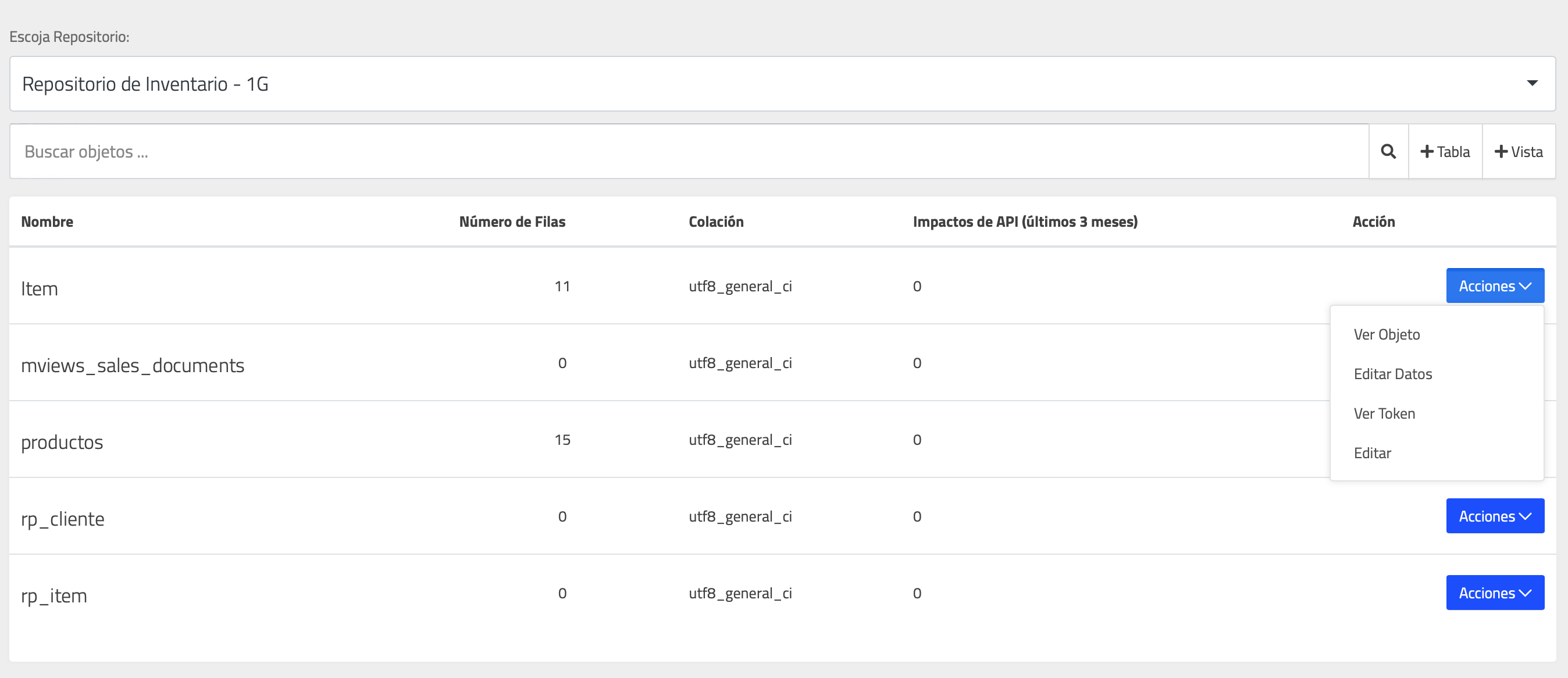Focus the Buscar objetos search field

[x=688, y=152]
